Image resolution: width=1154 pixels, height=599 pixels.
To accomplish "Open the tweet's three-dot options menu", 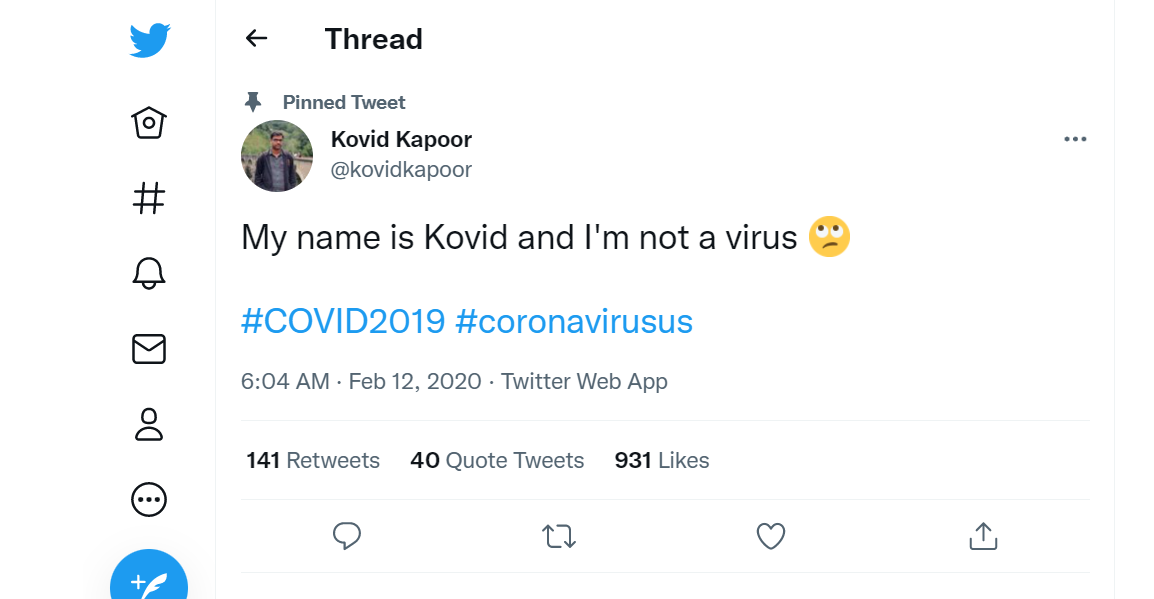I will click(x=1075, y=139).
